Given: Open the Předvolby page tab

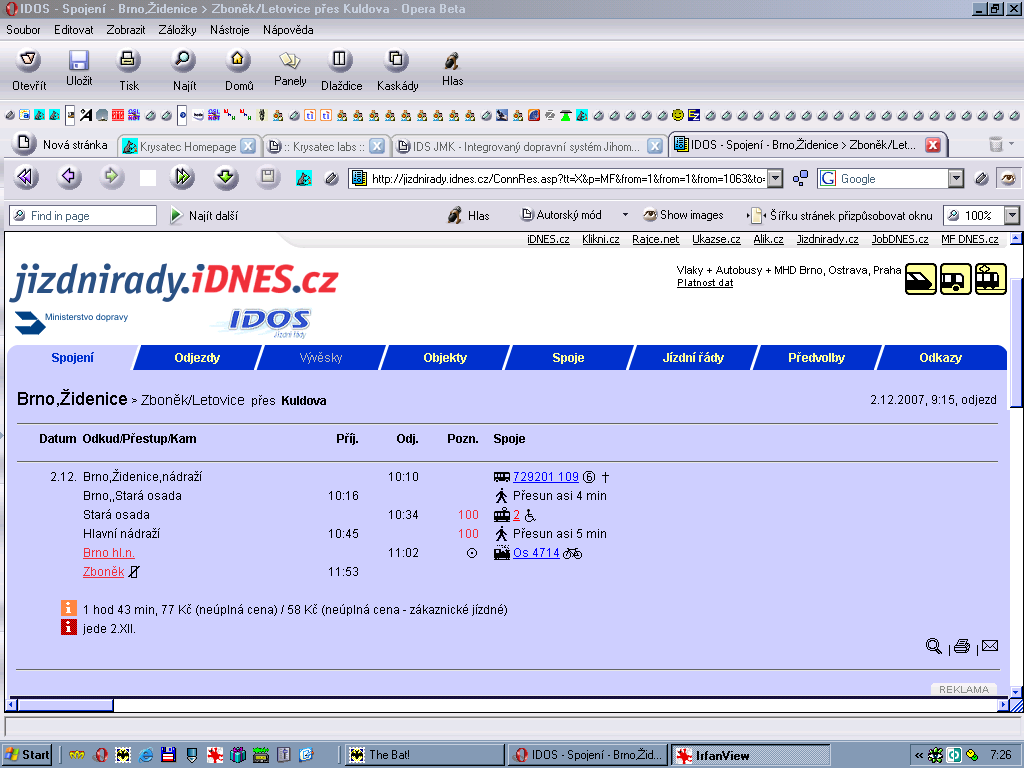Looking at the screenshot, I should click(816, 358).
